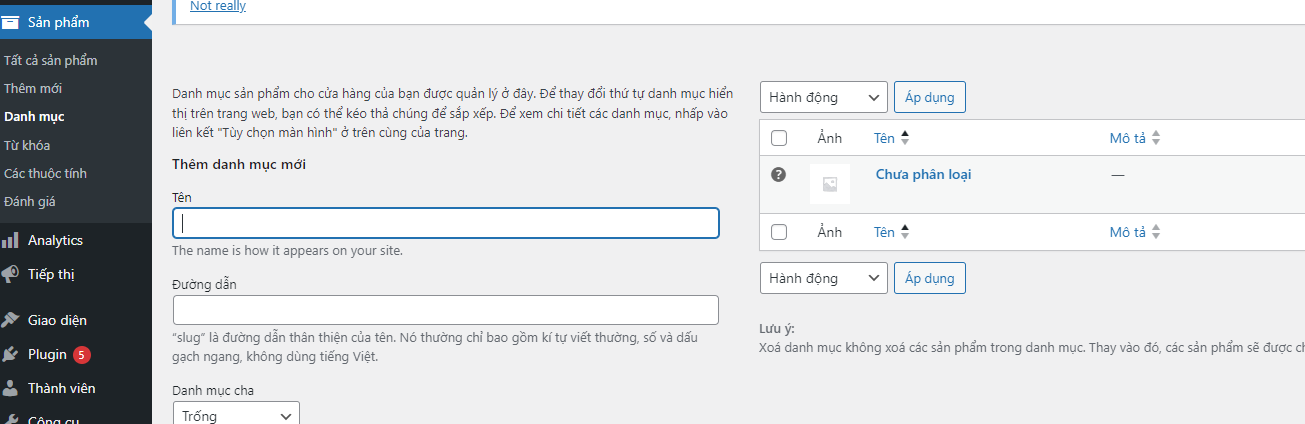1305x424 pixels.
Task: Click the Plugin plug icon
Action: 11,354
